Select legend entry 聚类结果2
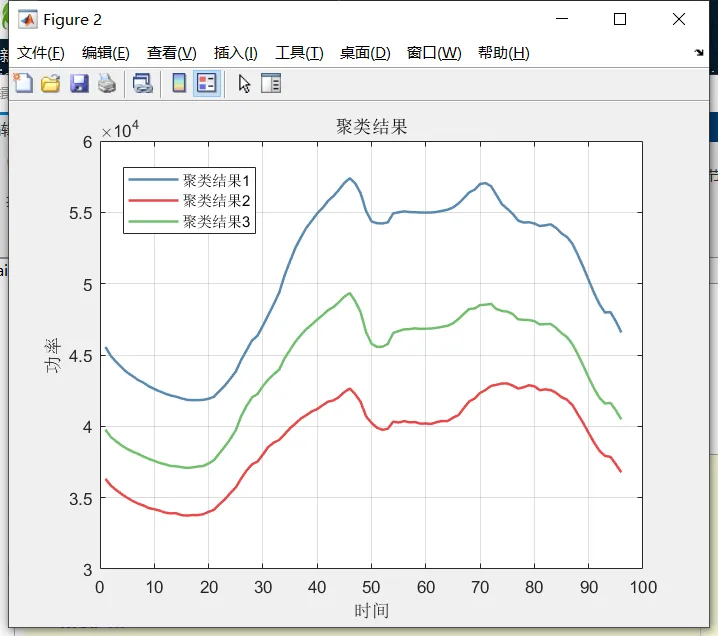Image resolution: width=718 pixels, height=636 pixels. (216, 201)
